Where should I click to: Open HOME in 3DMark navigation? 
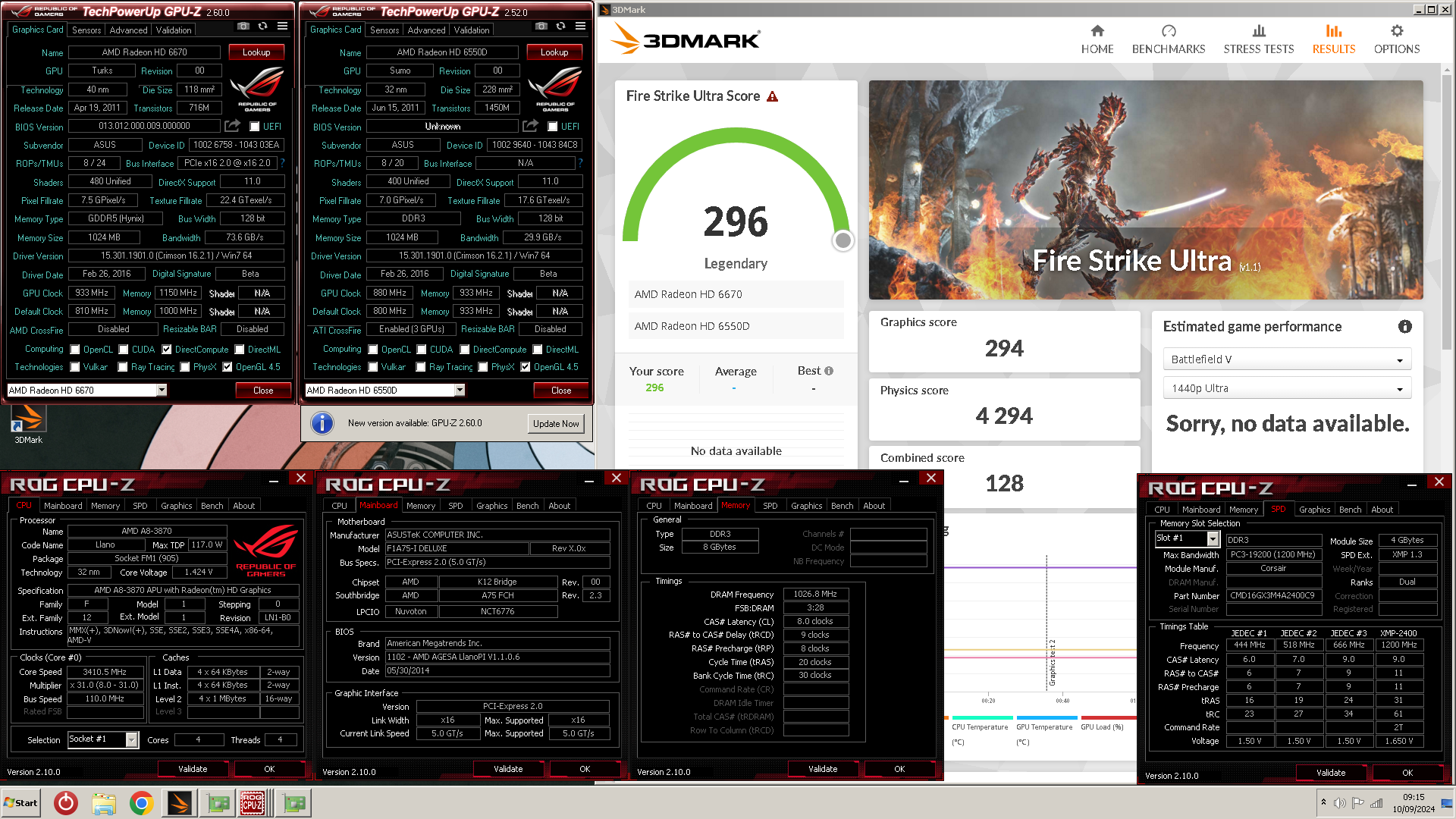pyautogui.click(x=1097, y=39)
